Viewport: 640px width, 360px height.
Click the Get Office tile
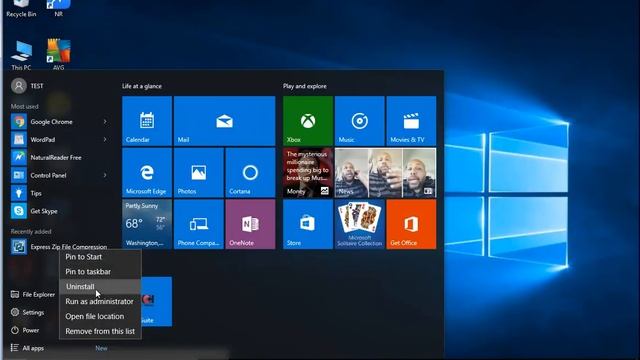[411, 224]
